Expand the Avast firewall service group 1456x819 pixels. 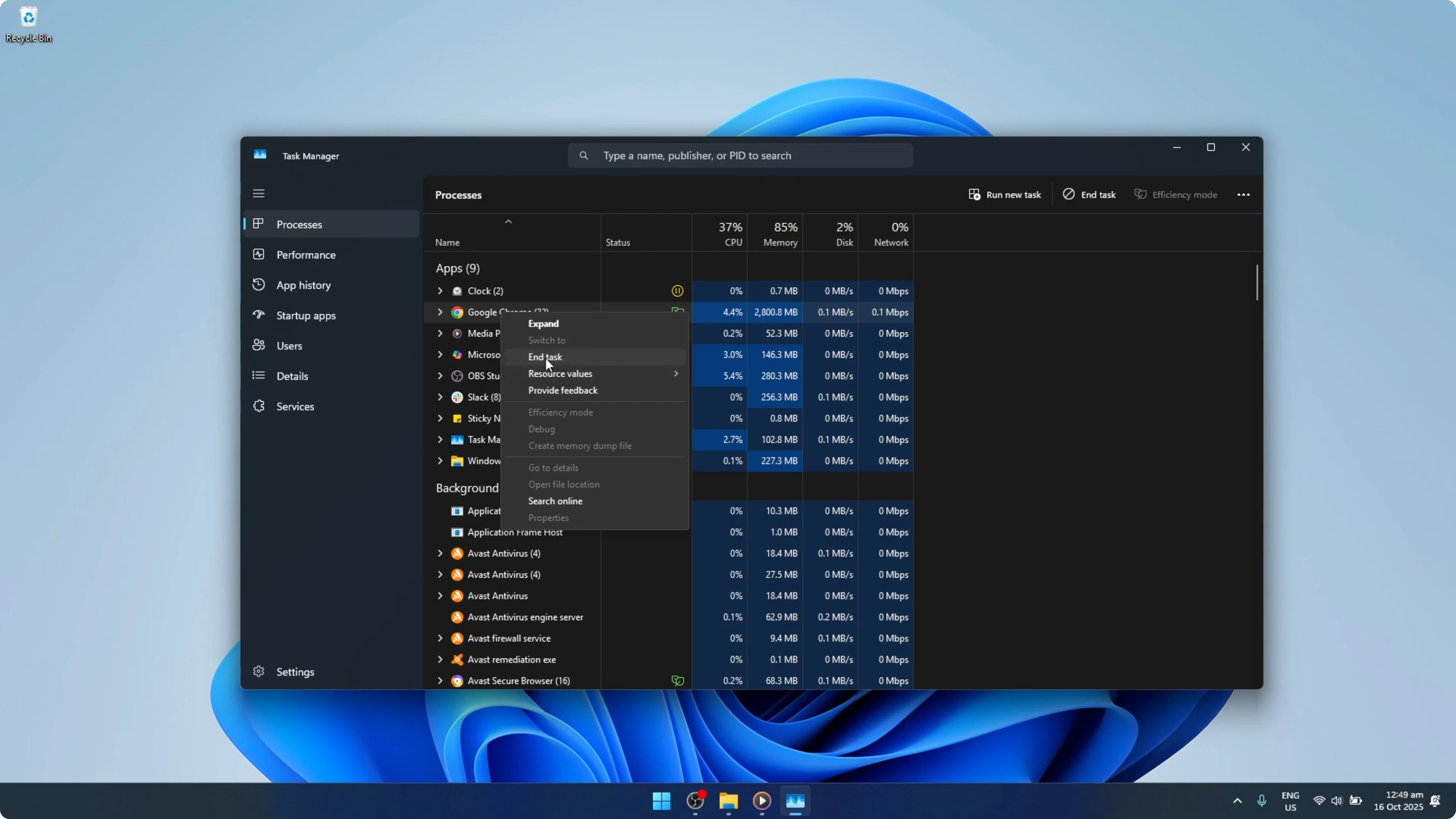click(440, 639)
